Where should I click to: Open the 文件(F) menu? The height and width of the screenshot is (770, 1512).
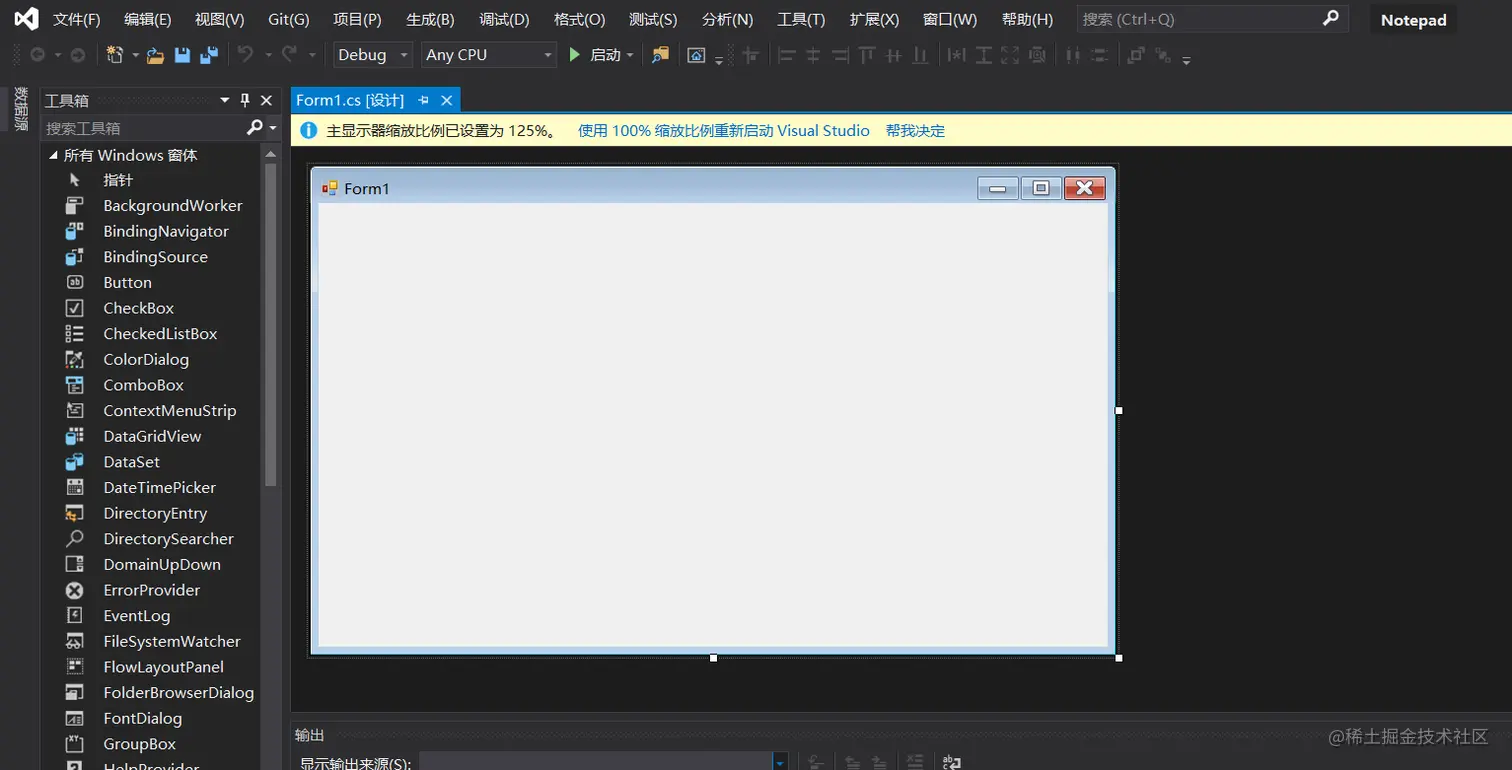(x=77, y=19)
